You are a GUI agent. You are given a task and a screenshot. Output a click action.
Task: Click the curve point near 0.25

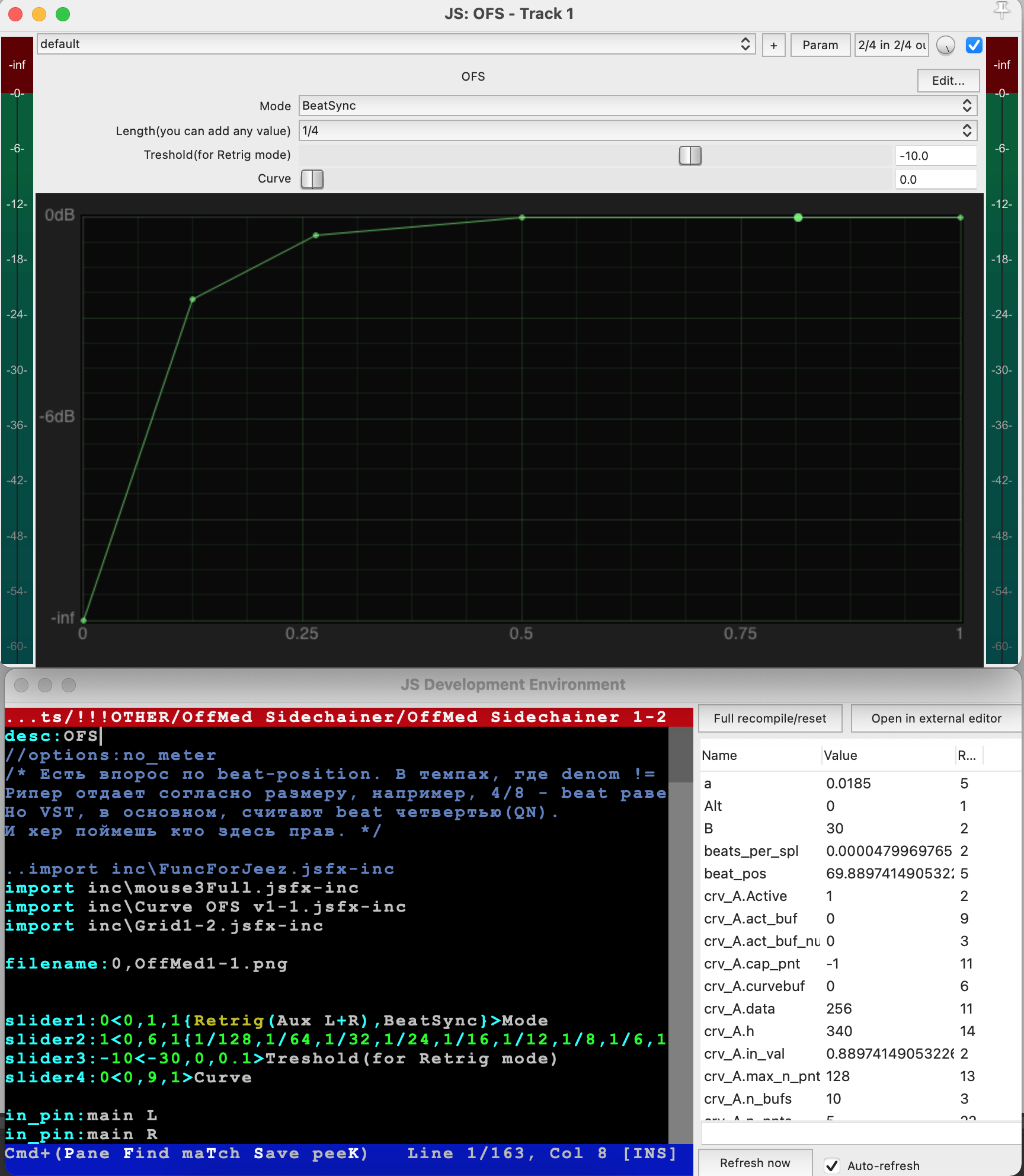(x=316, y=235)
